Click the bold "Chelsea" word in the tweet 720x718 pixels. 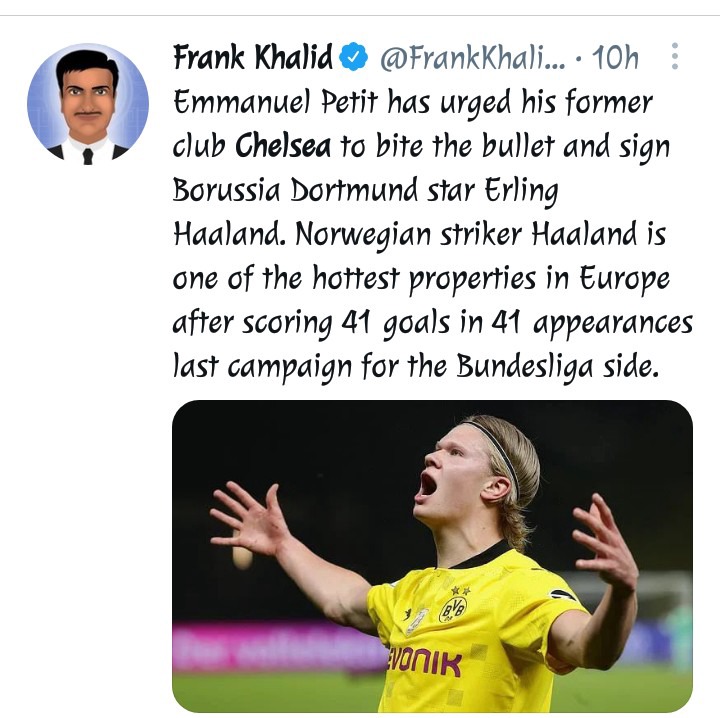click(x=284, y=147)
